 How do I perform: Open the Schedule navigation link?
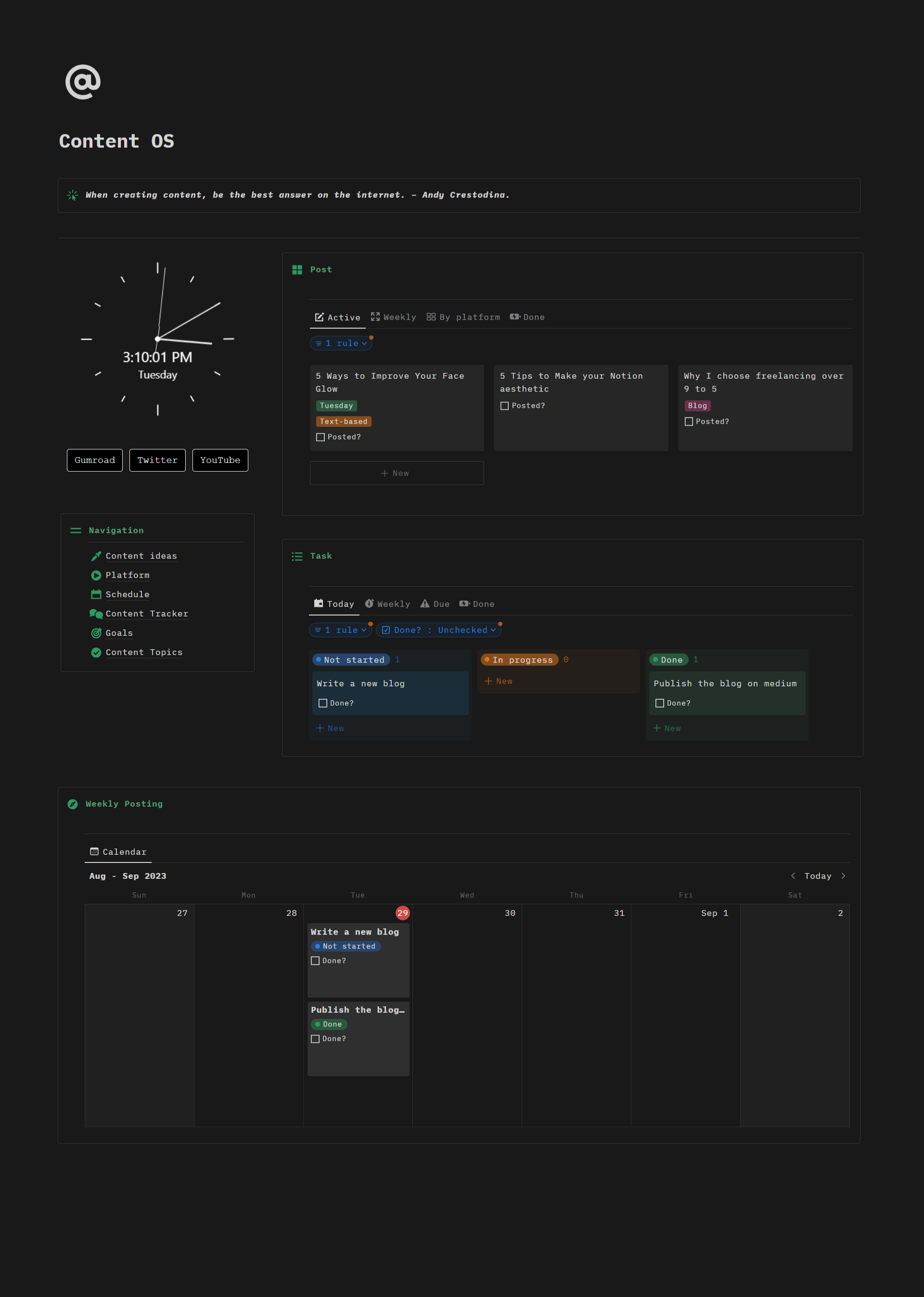128,594
